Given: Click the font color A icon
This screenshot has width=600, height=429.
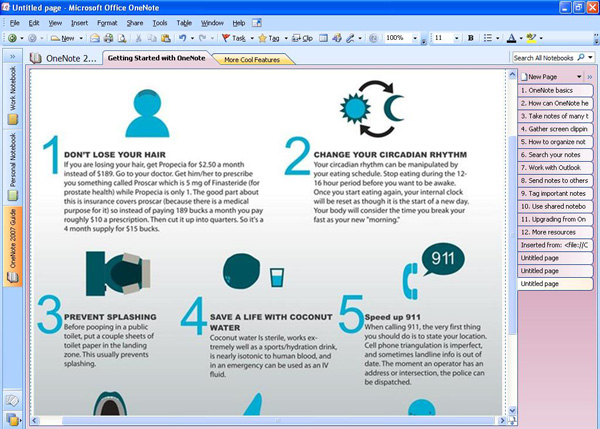Looking at the screenshot, I should click(x=511, y=38).
